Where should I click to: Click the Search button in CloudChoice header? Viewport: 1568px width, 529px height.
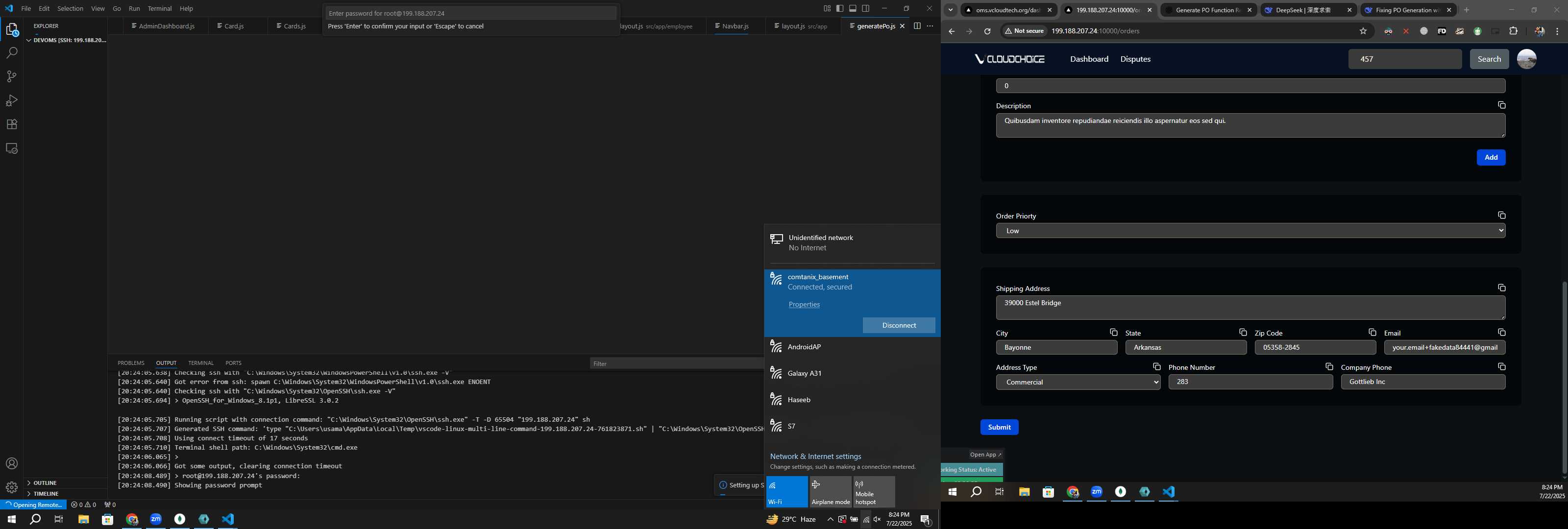tap(1489, 59)
